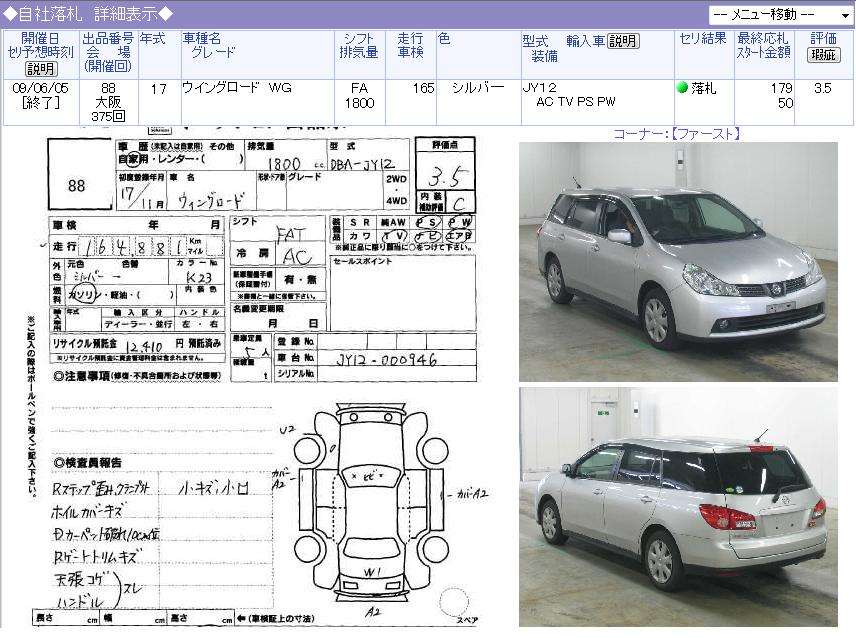Open the rear view car photo
This screenshot has width=856, height=638.
tap(678, 507)
